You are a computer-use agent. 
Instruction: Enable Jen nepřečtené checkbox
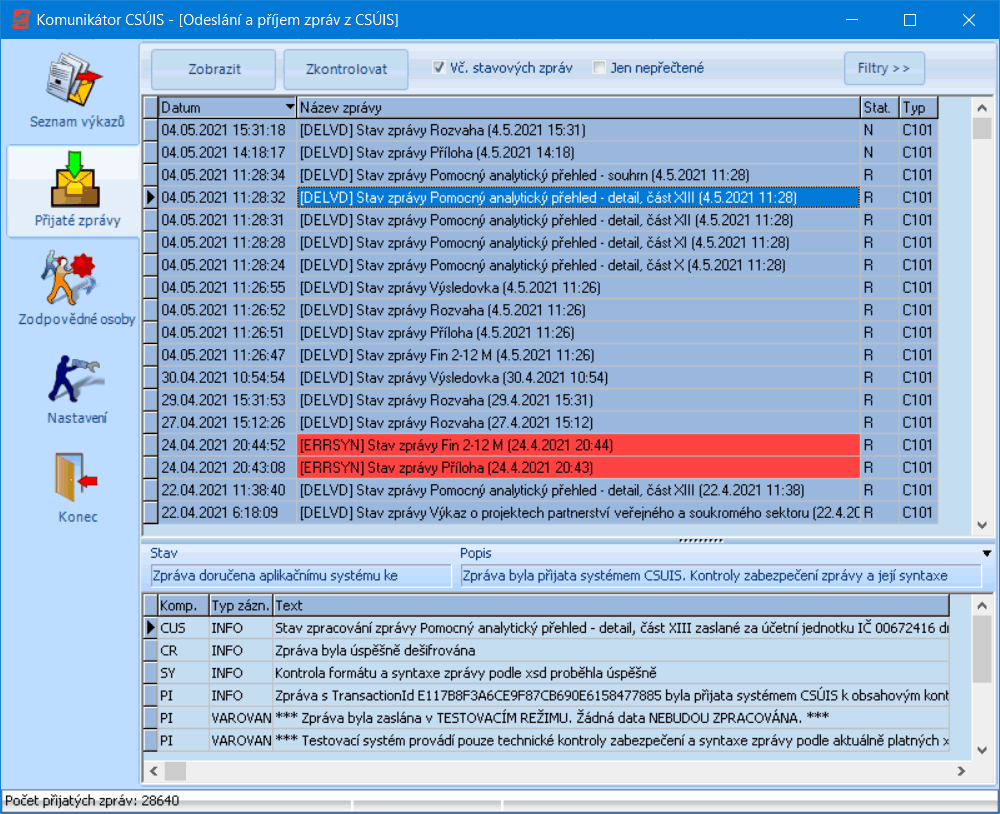click(599, 68)
